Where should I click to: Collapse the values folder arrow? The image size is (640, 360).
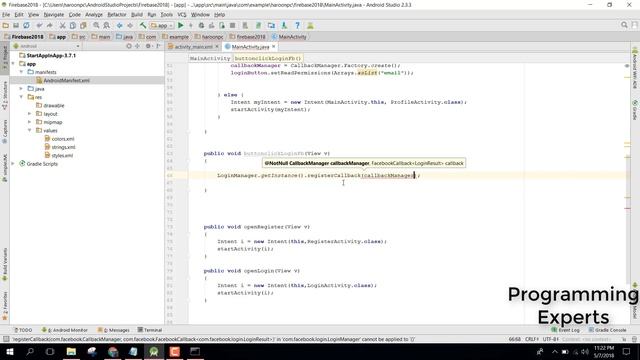[x=29, y=131]
